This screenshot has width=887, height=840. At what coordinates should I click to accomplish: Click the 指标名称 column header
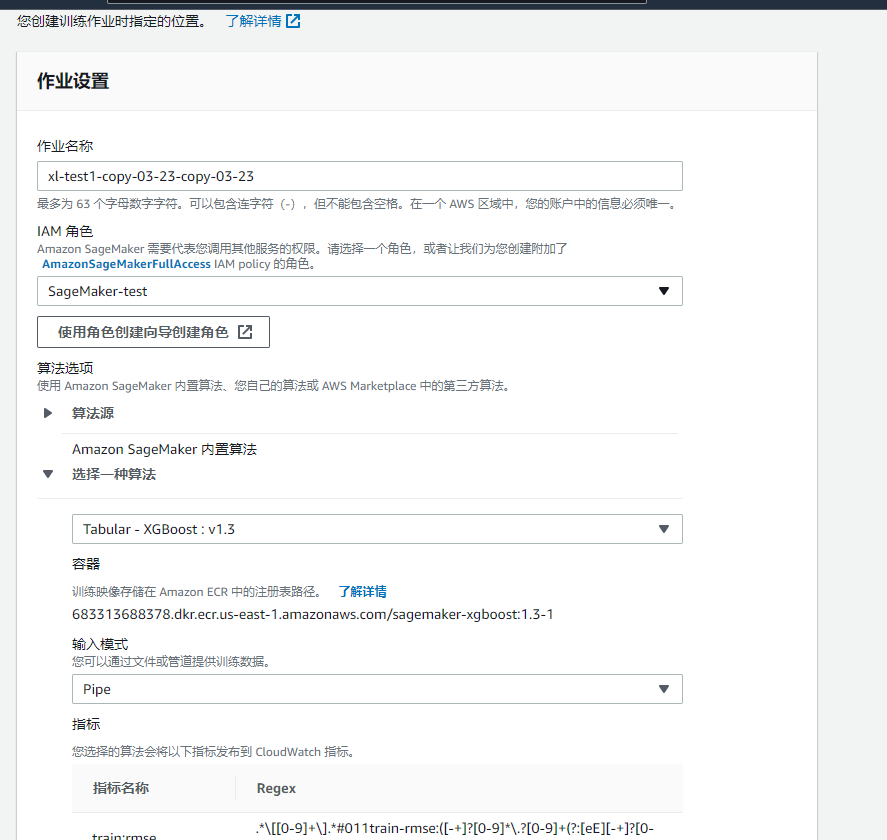coord(120,788)
